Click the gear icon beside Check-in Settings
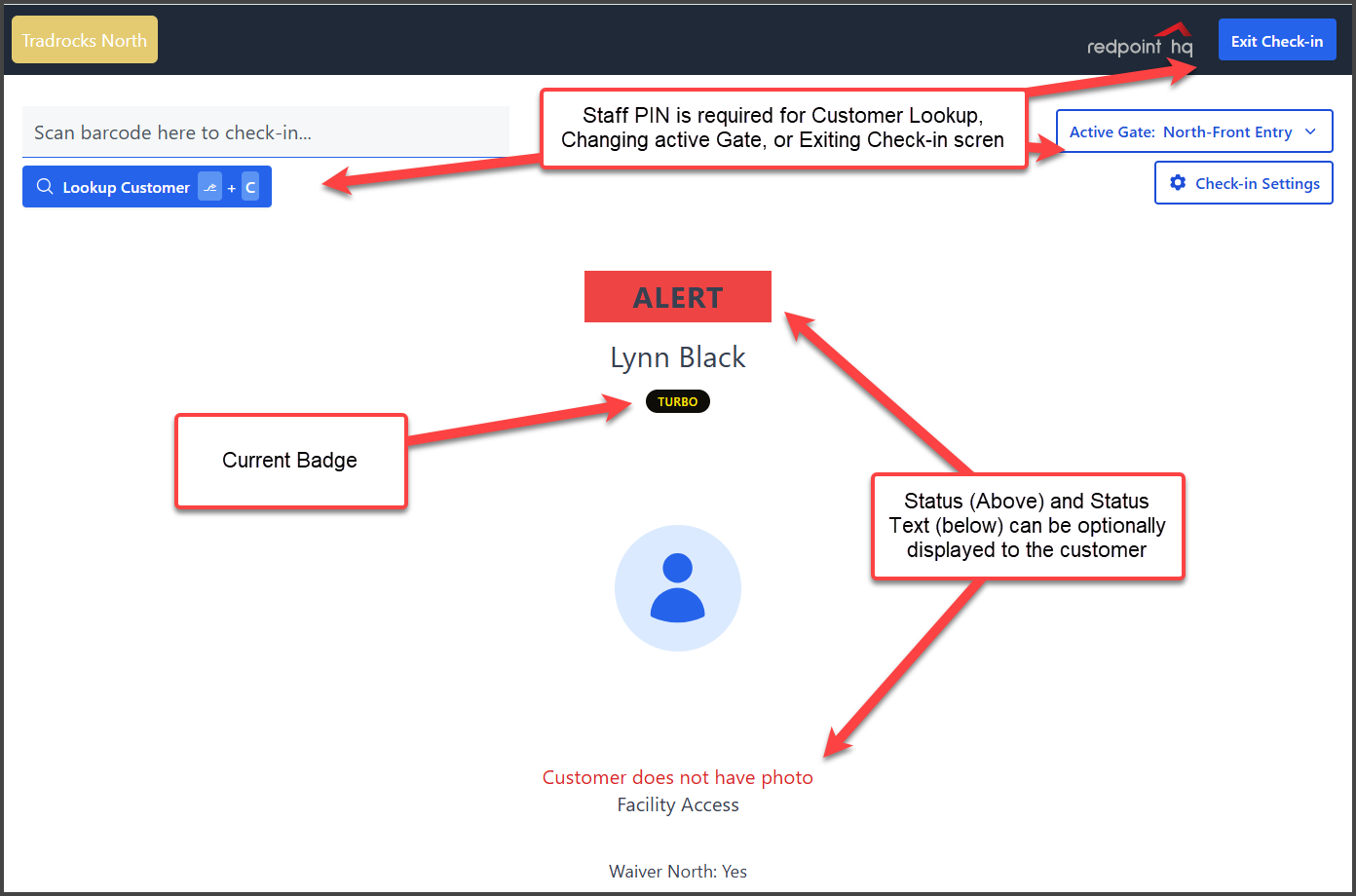This screenshot has width=1356, height=896. click(1178, 183)
